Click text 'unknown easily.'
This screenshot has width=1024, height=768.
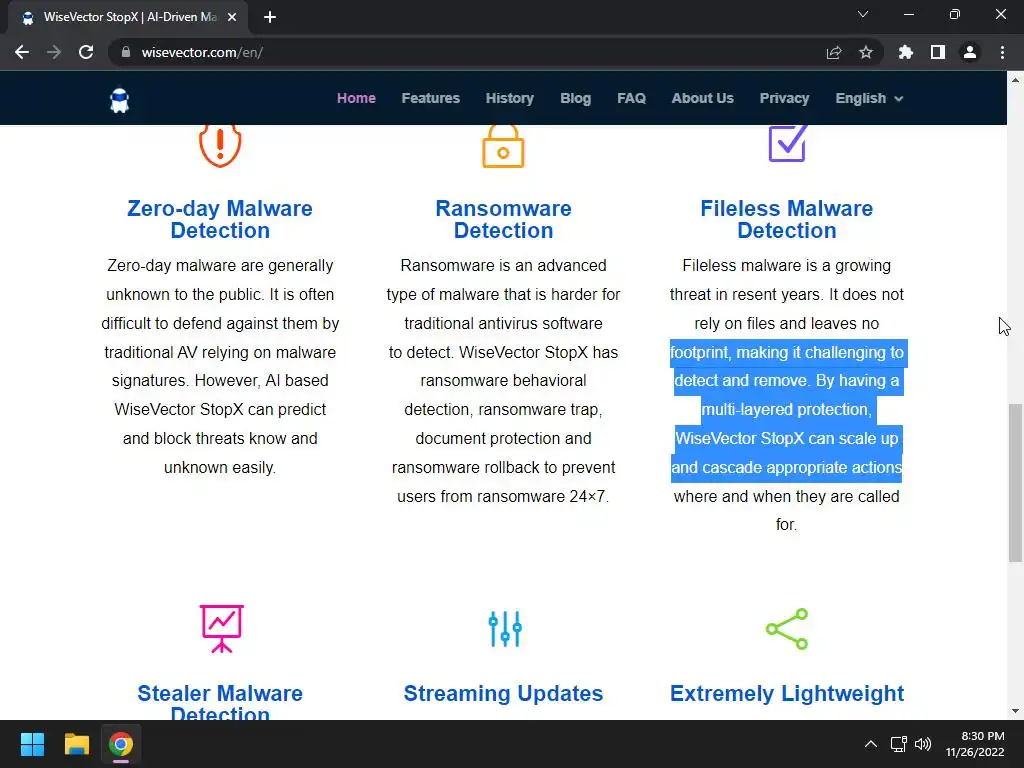(220, 468)
